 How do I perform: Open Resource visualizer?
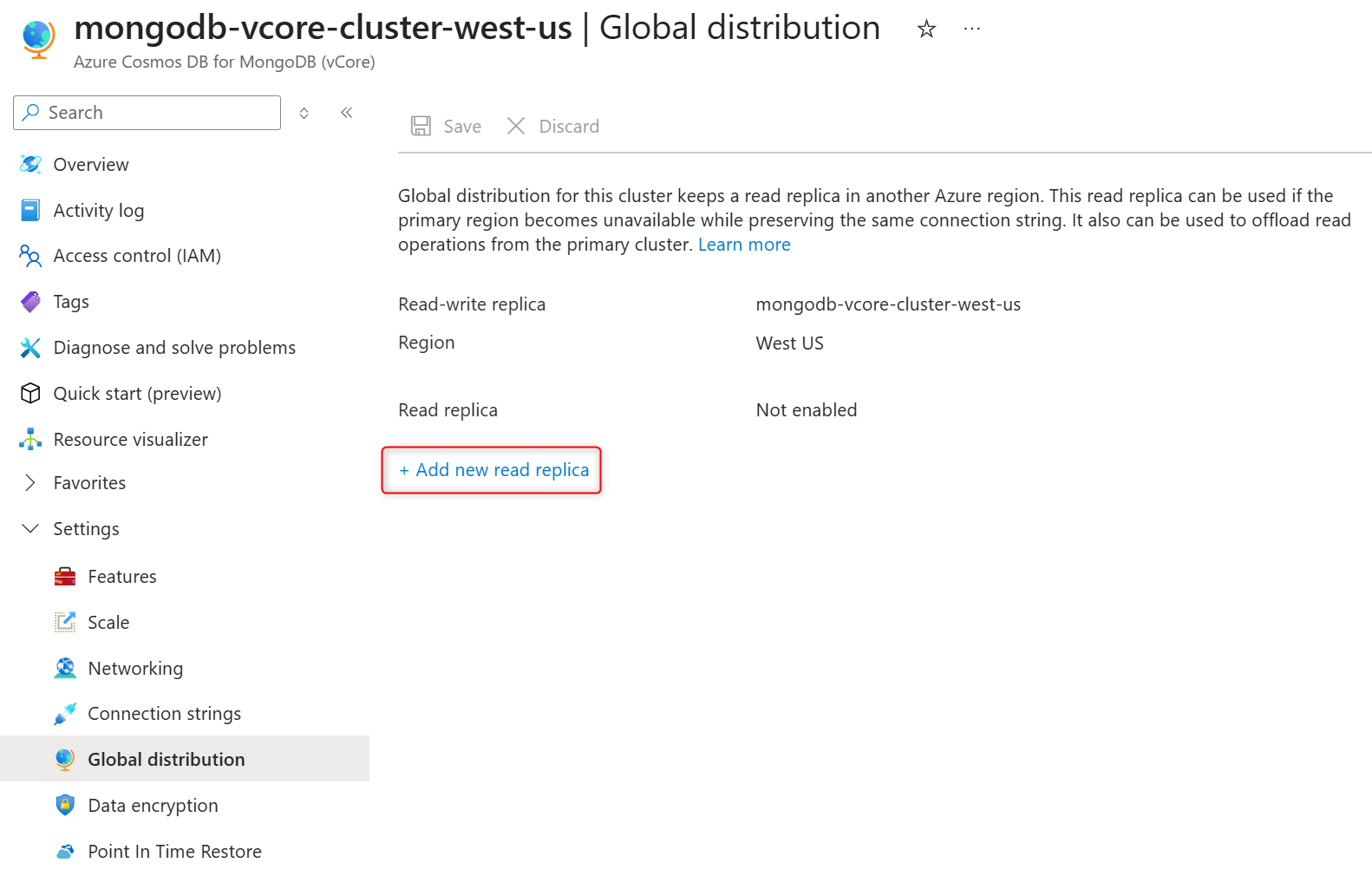(131, 440)
